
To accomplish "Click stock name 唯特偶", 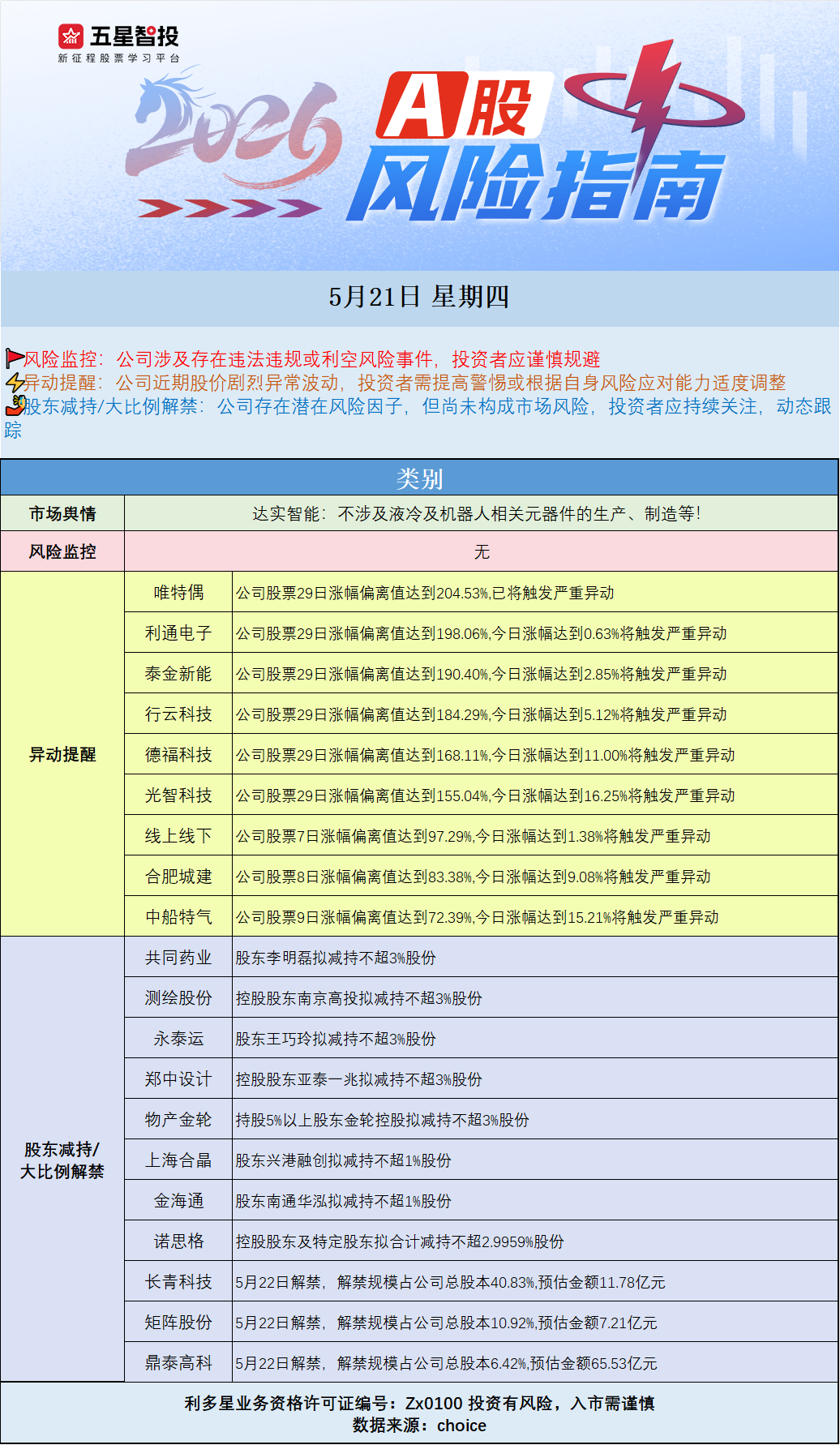I will point(178,592).
